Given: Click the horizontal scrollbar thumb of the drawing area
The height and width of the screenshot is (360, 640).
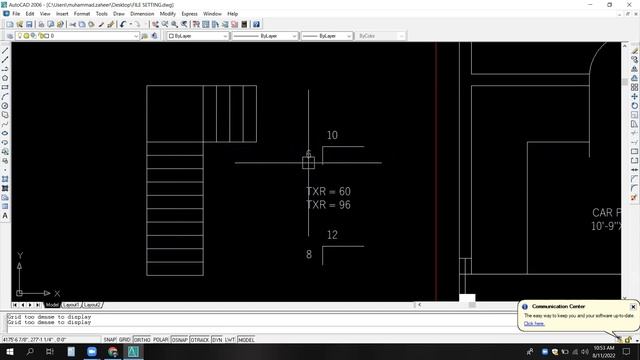Looking at the screenshot, I should (472, 305).
